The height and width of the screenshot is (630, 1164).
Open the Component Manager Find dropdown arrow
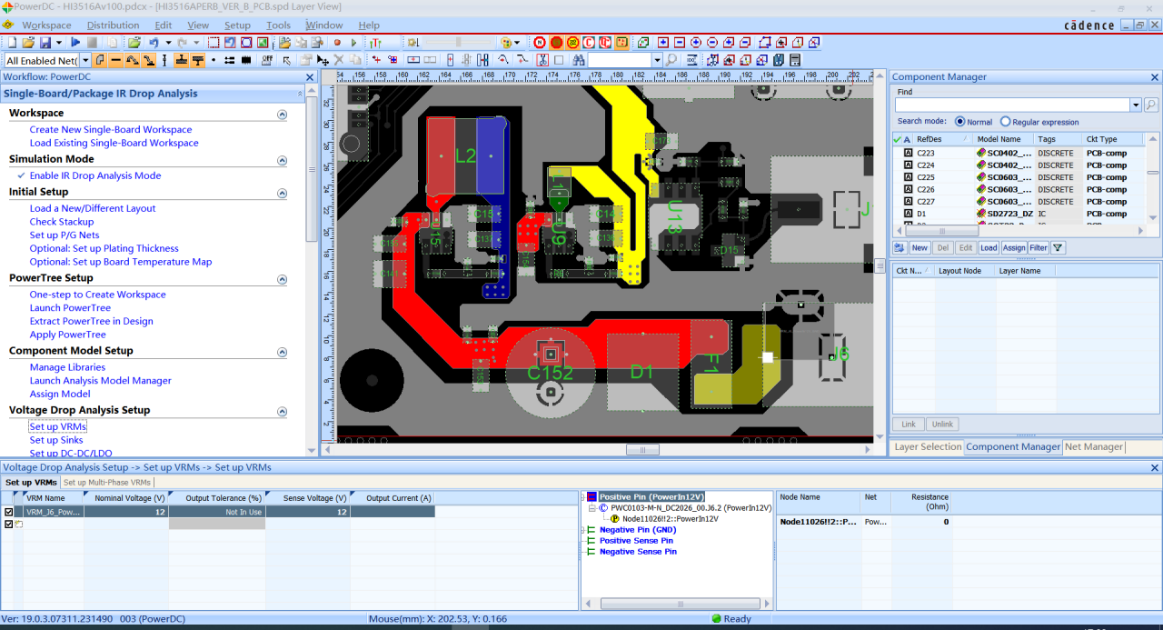(x=1136, y=105)
